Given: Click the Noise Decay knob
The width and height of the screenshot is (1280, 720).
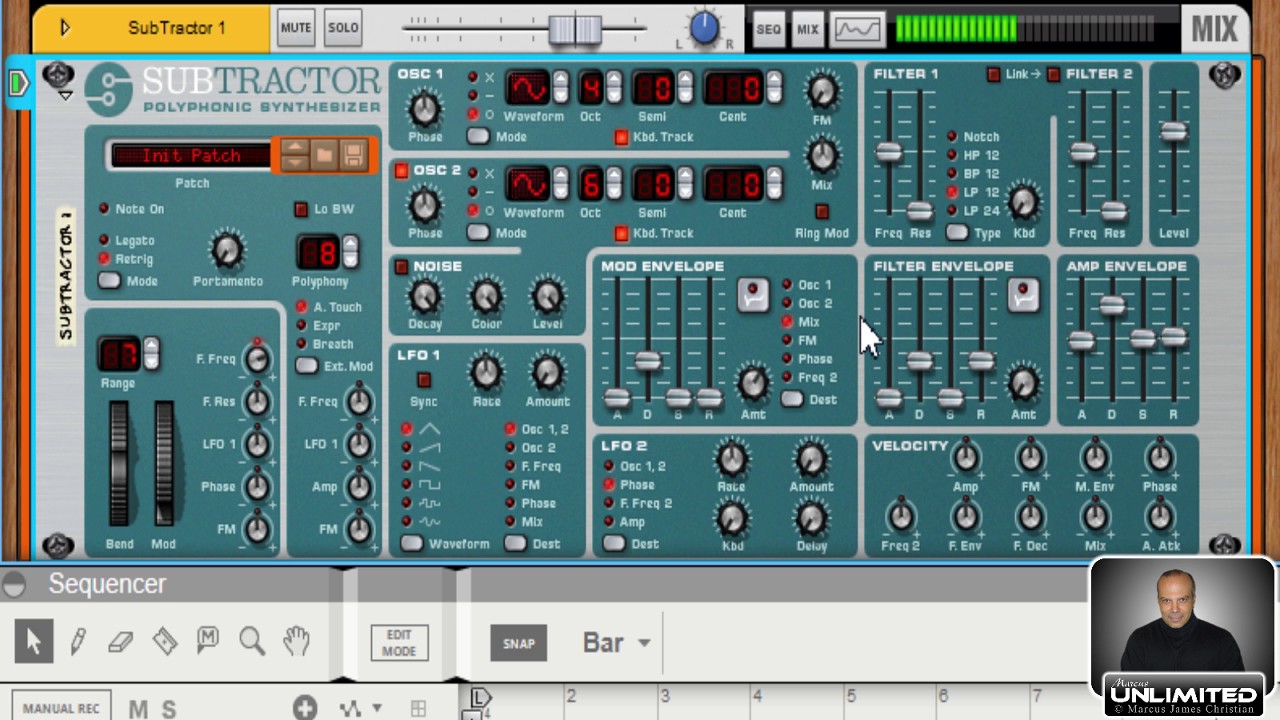Looking at the screenshot, I should 424,296.
